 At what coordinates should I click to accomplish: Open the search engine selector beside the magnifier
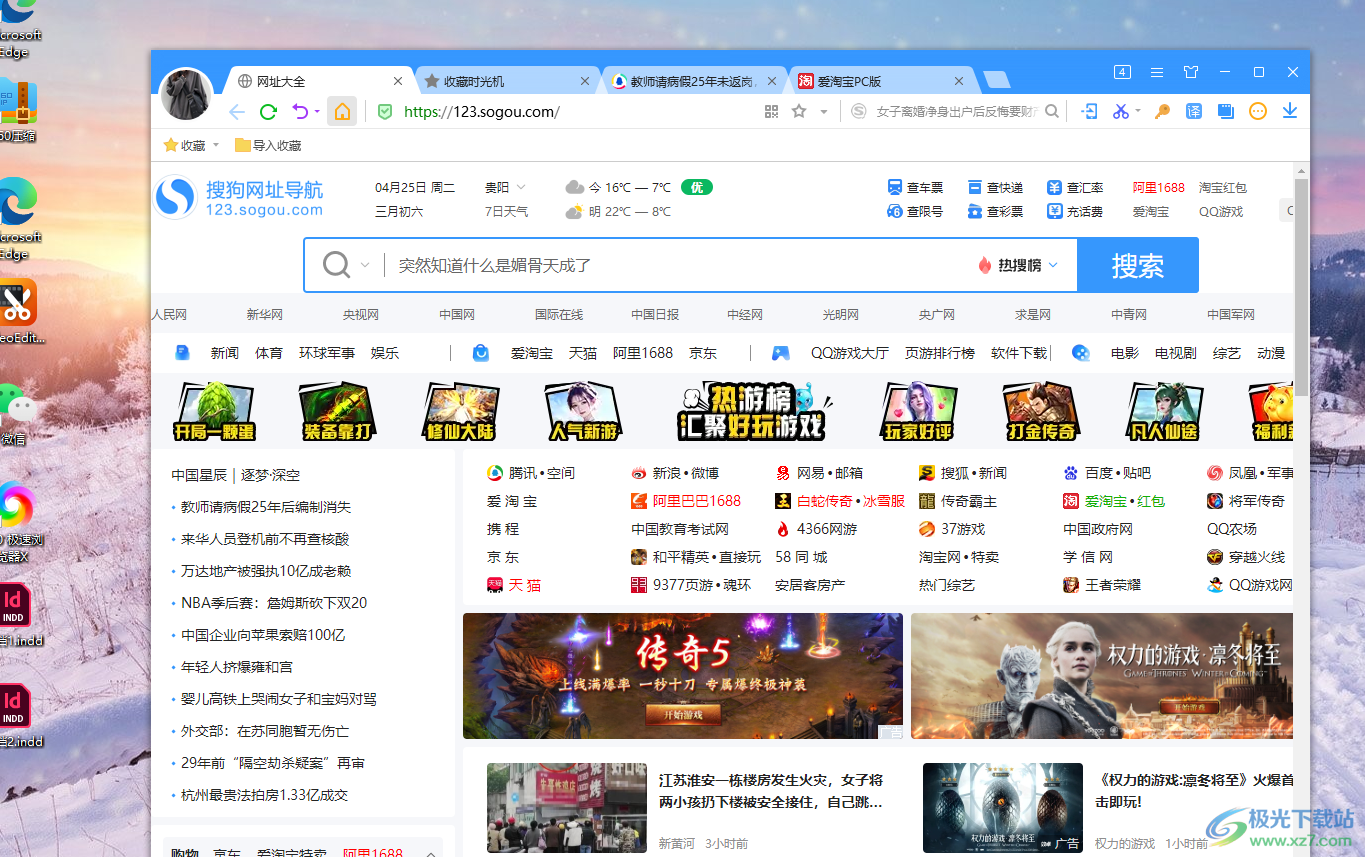365,265
